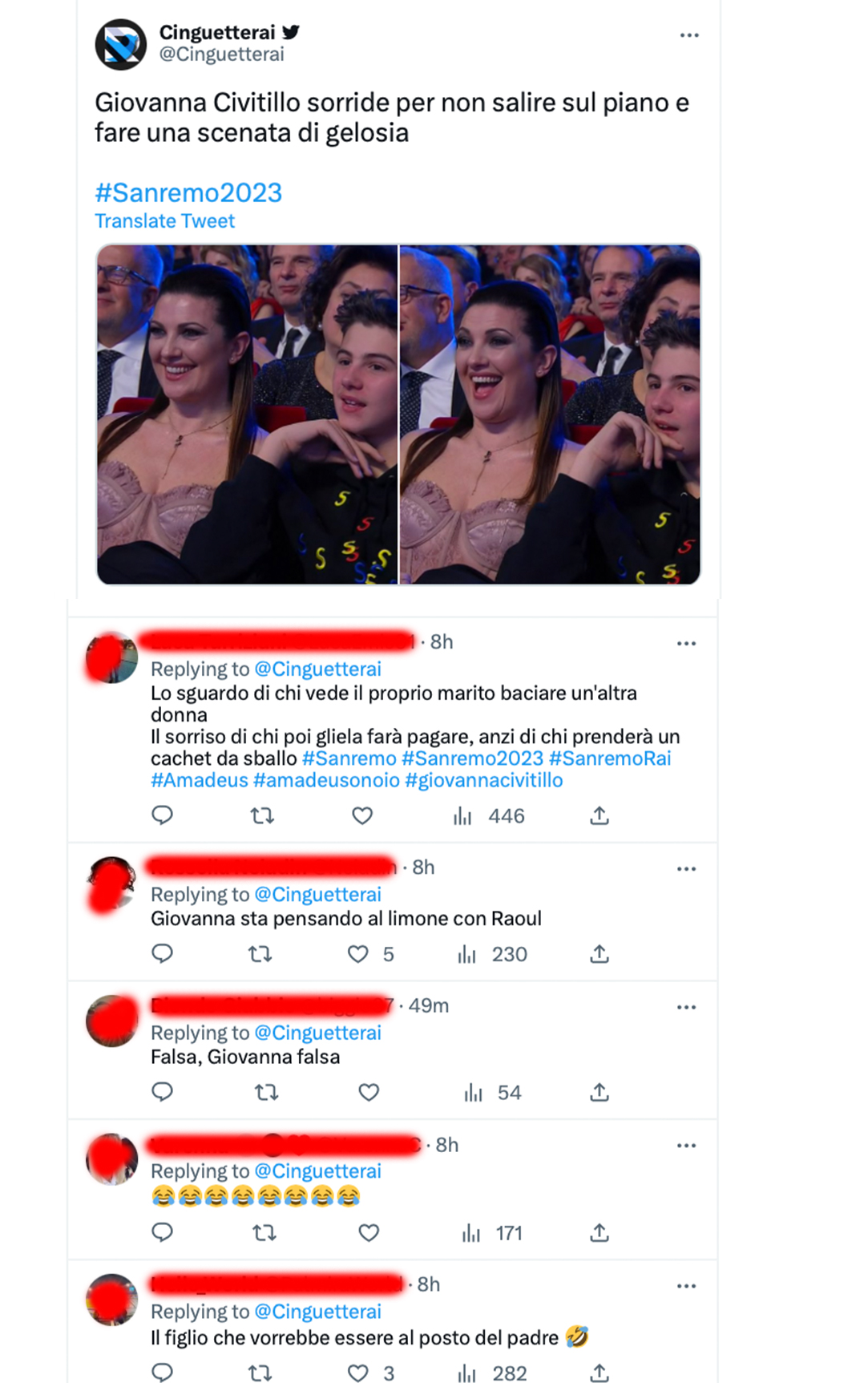Click the Translate Tweet link
The image size is (868, 1383).
[x=164, y=221]
